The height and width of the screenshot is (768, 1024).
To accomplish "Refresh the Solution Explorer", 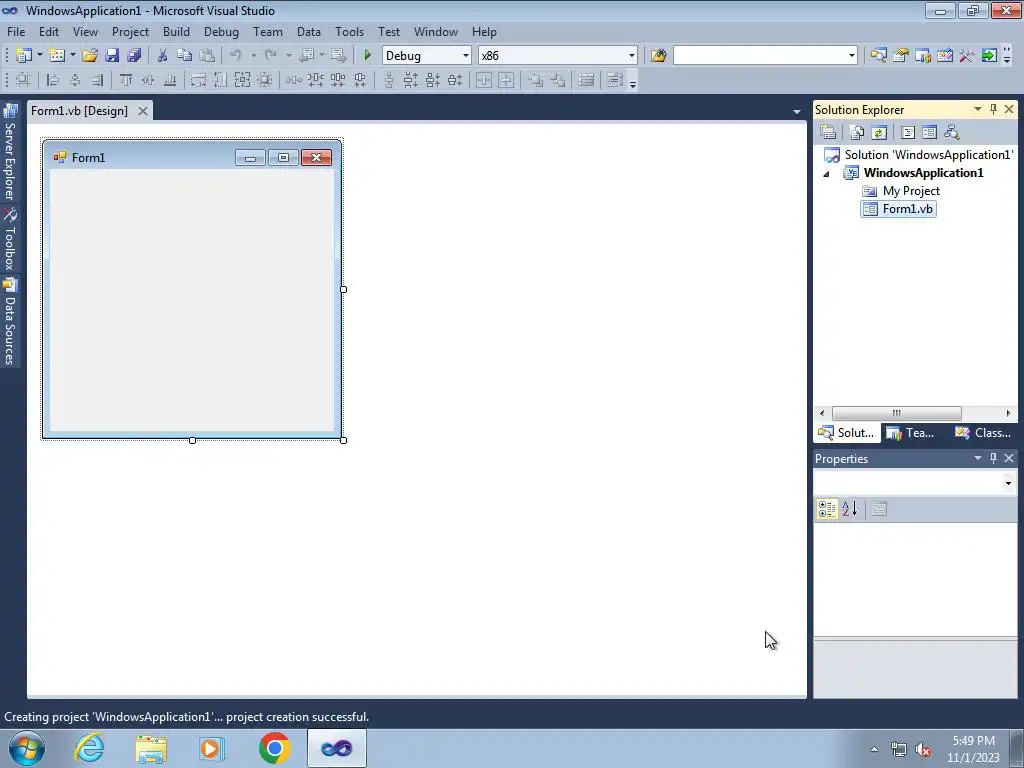I will click(x=879, y=133).
